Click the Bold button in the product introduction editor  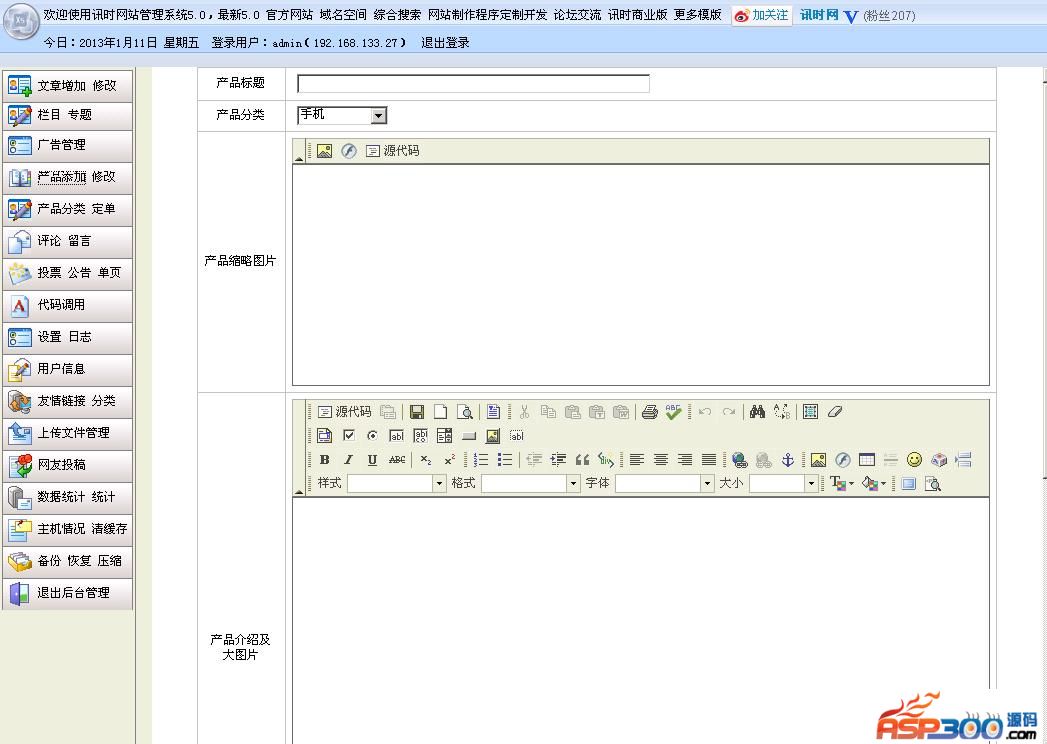coord(324,460)
